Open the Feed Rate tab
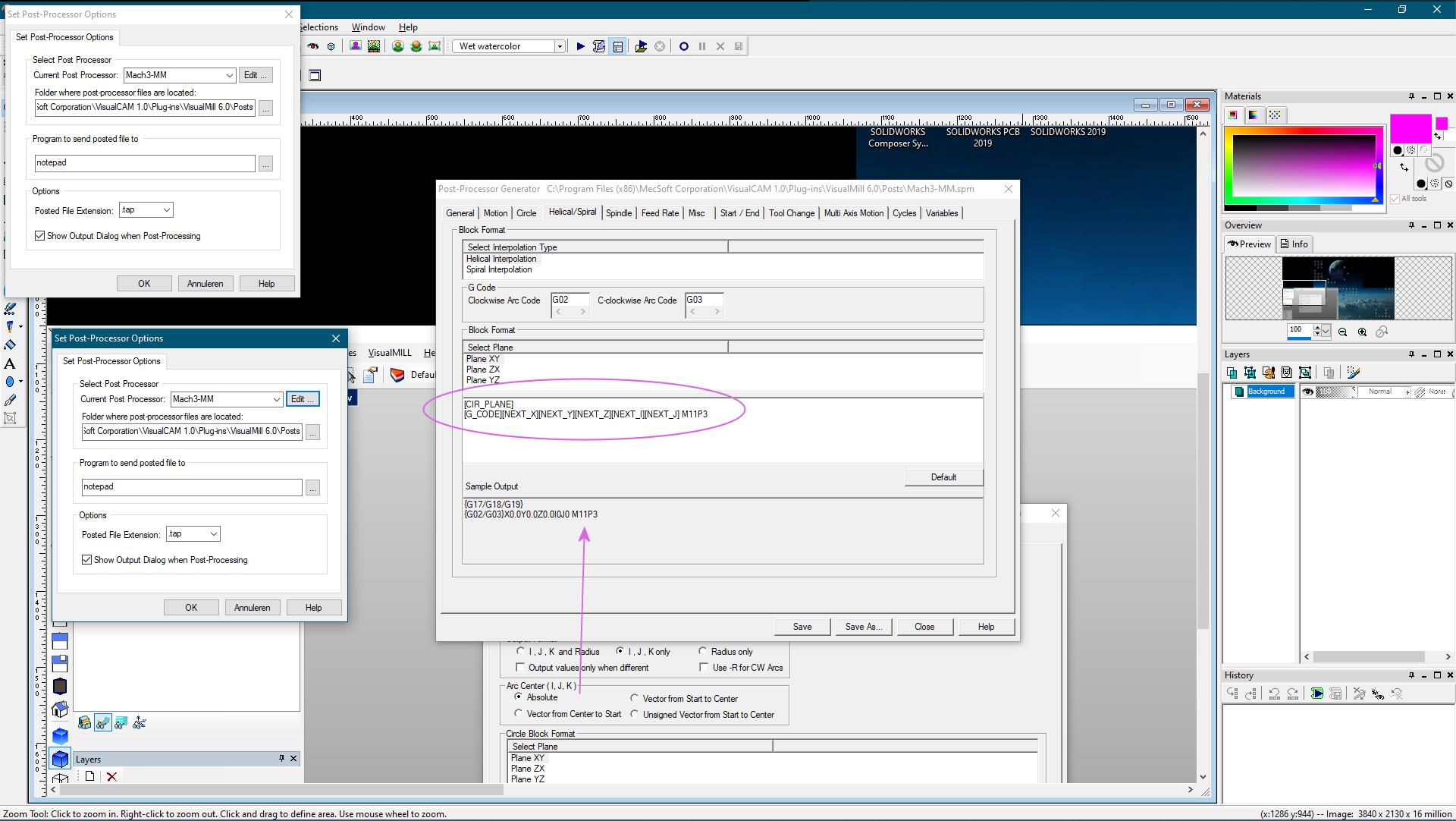This screenshot has width=1456, height=821. [x=660, y=213]
